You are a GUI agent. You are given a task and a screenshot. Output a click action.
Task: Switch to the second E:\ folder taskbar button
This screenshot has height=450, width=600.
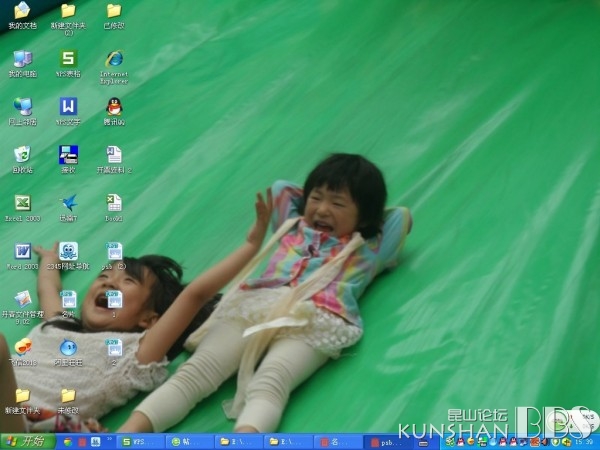(288, 442)
